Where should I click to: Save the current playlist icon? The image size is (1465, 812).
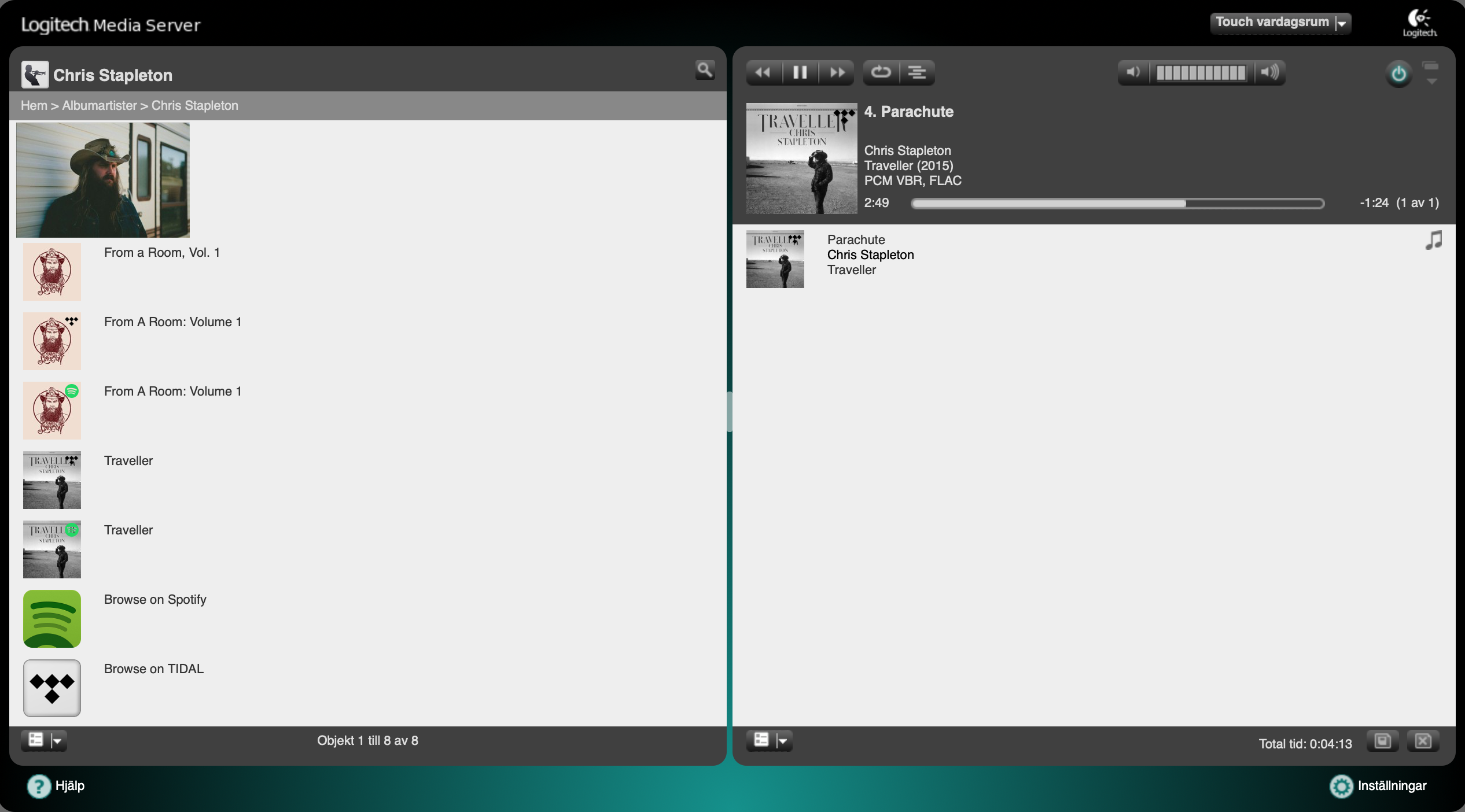1383,741
